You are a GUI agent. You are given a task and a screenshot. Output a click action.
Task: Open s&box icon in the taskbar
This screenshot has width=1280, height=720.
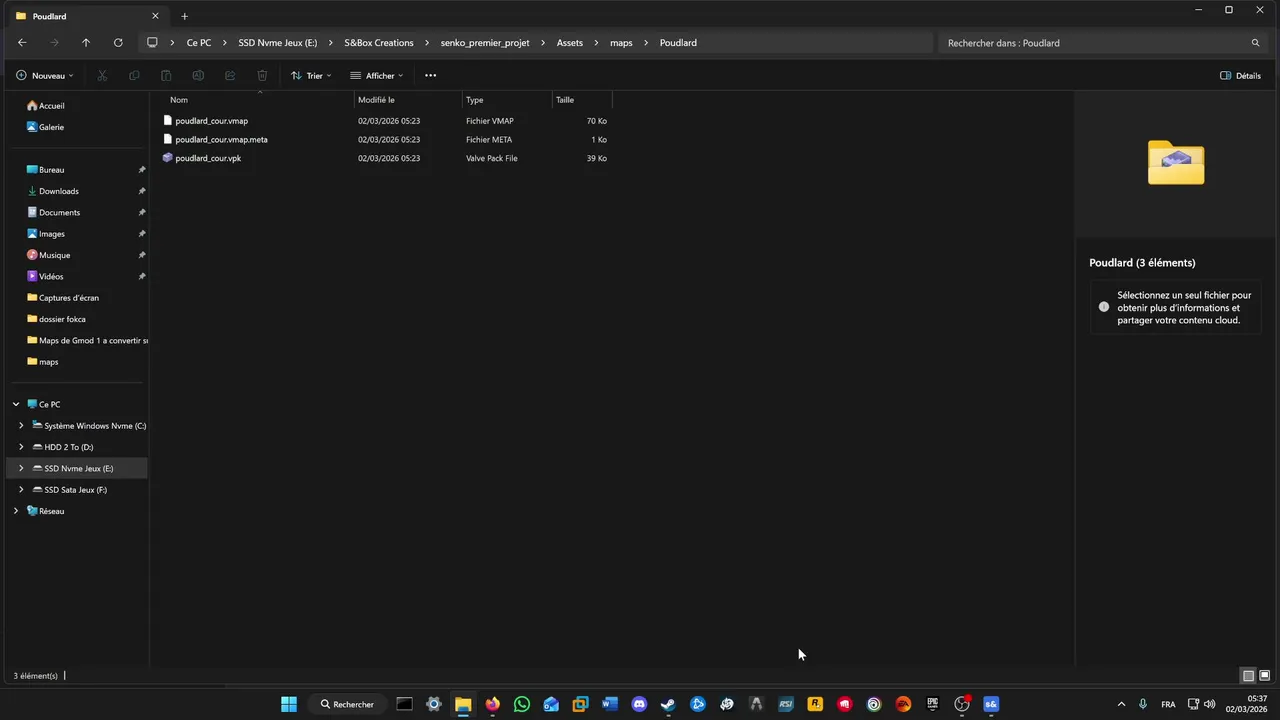click(x=991, y=704)
